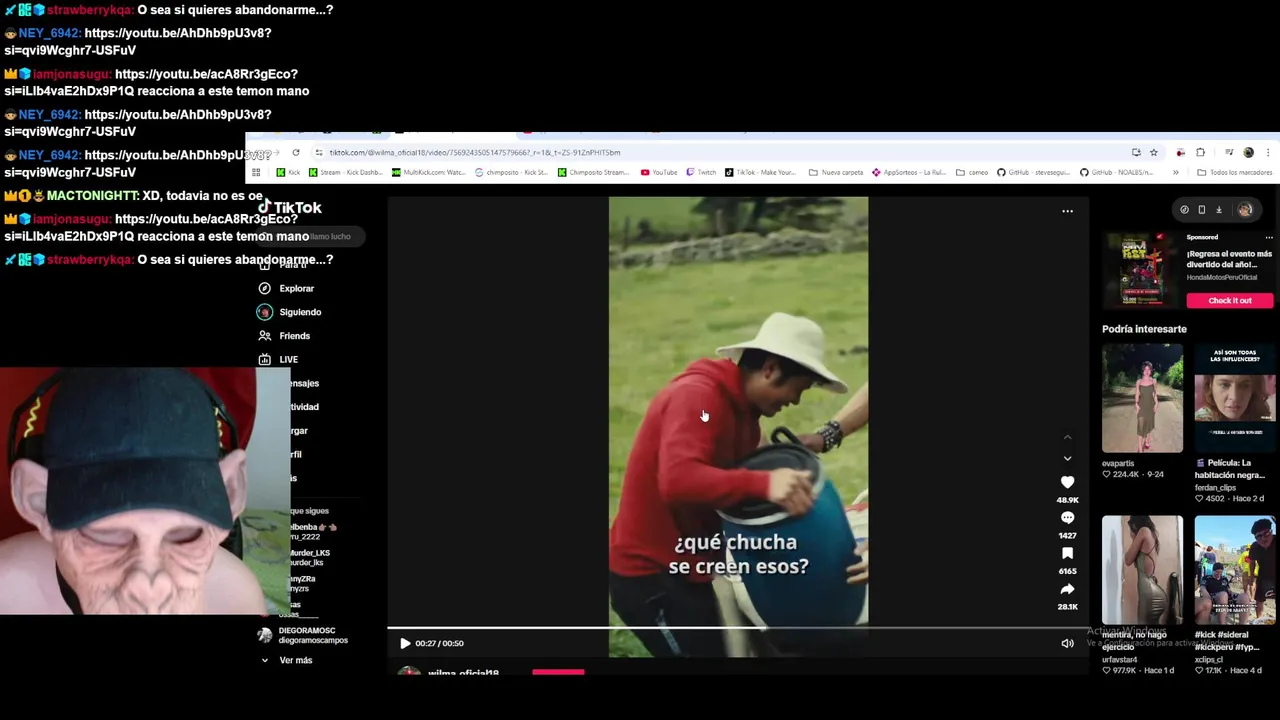Open evapartis recommended video thumbnail
The width and height of the screenshot is (1280, 720).
pyautogui.click(x=1142, y=398)
